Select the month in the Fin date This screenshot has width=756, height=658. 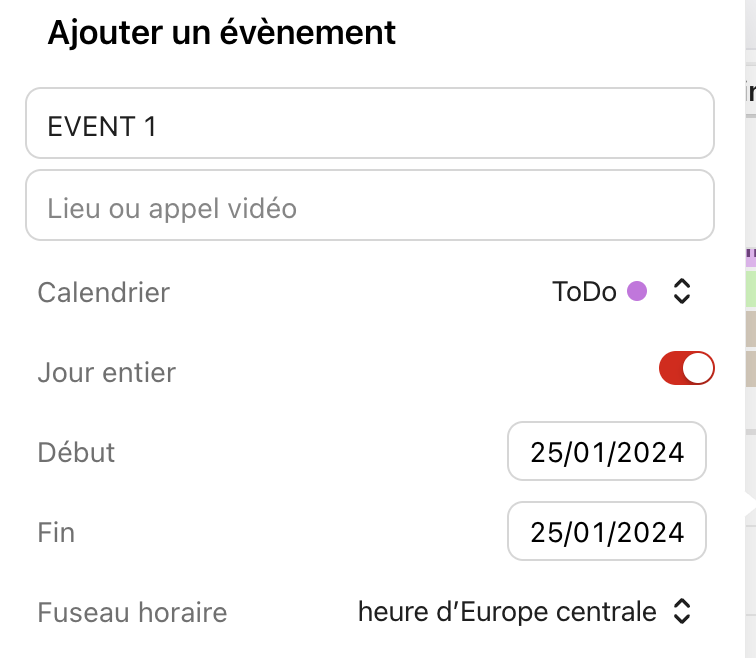(x=591, y=532)
